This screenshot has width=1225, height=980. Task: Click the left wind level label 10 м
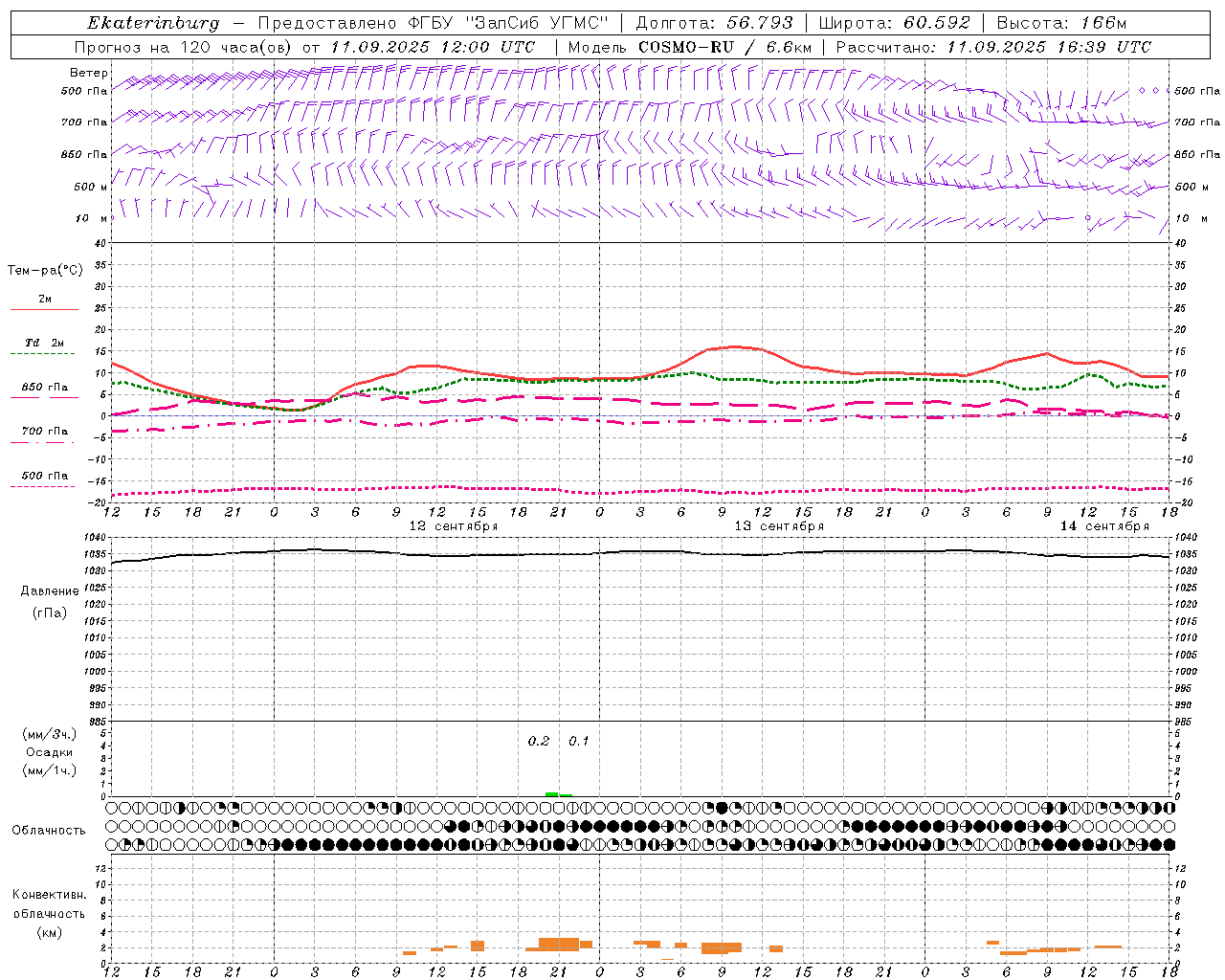pos(91,218)
